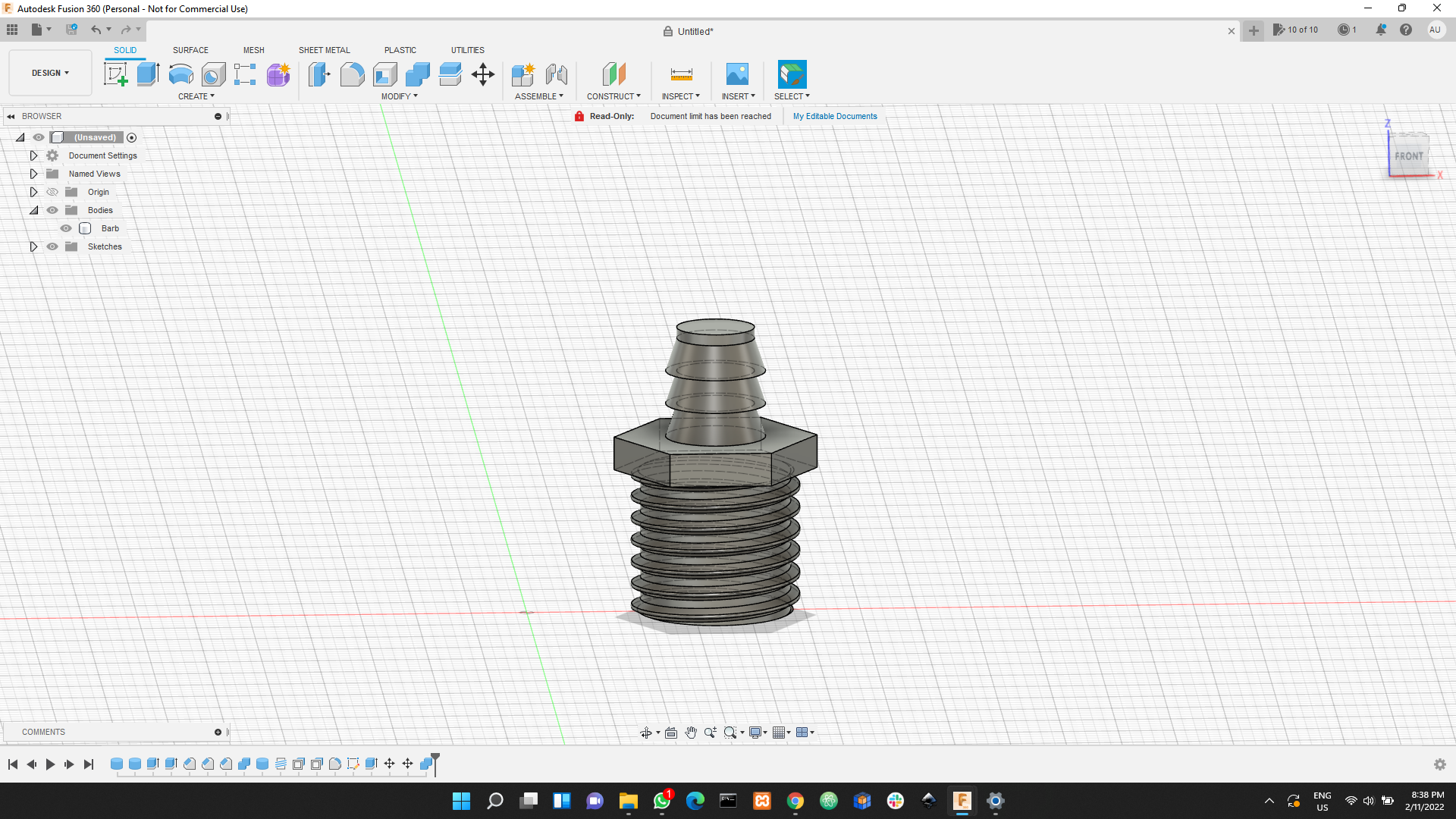Activate the Revolve tool
The width and height of the screenshot is (1456, 819).
[180, 74]
